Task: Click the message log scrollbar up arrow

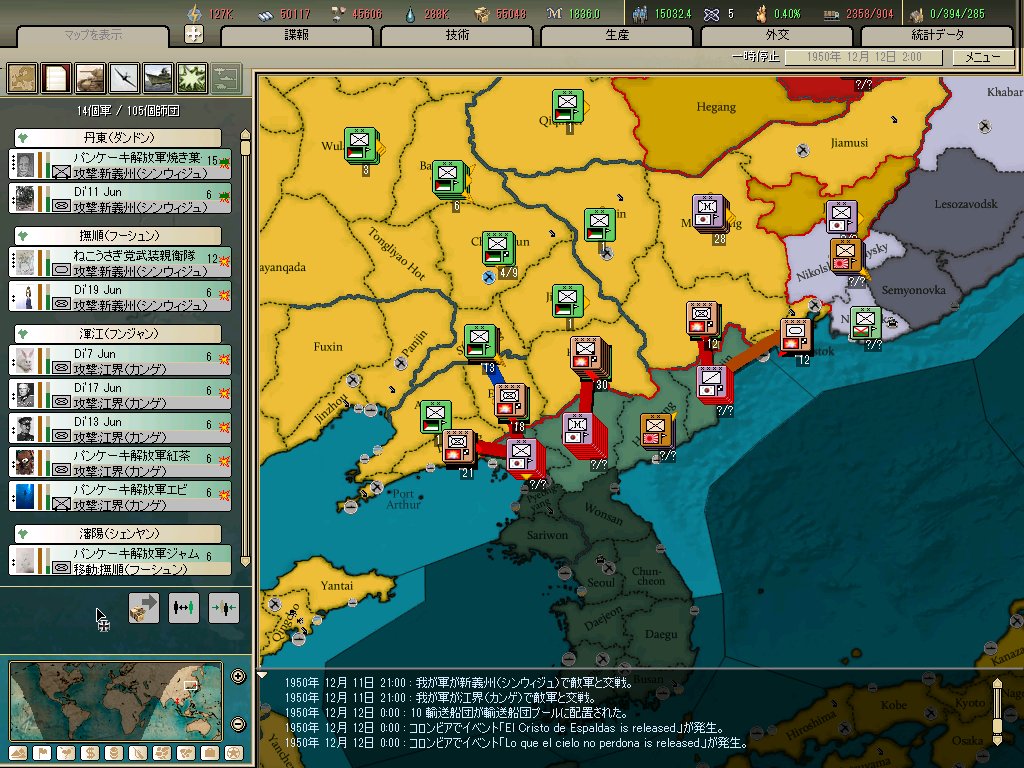Action: pos(997,683)
